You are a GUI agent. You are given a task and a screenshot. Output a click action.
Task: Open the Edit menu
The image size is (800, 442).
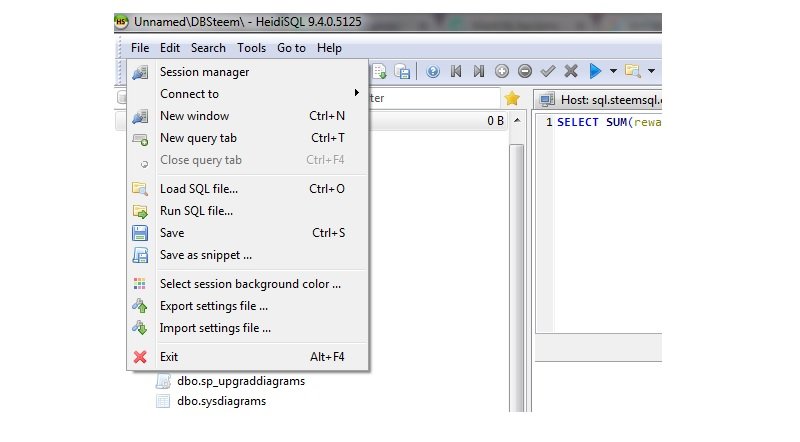click(170, 48)
